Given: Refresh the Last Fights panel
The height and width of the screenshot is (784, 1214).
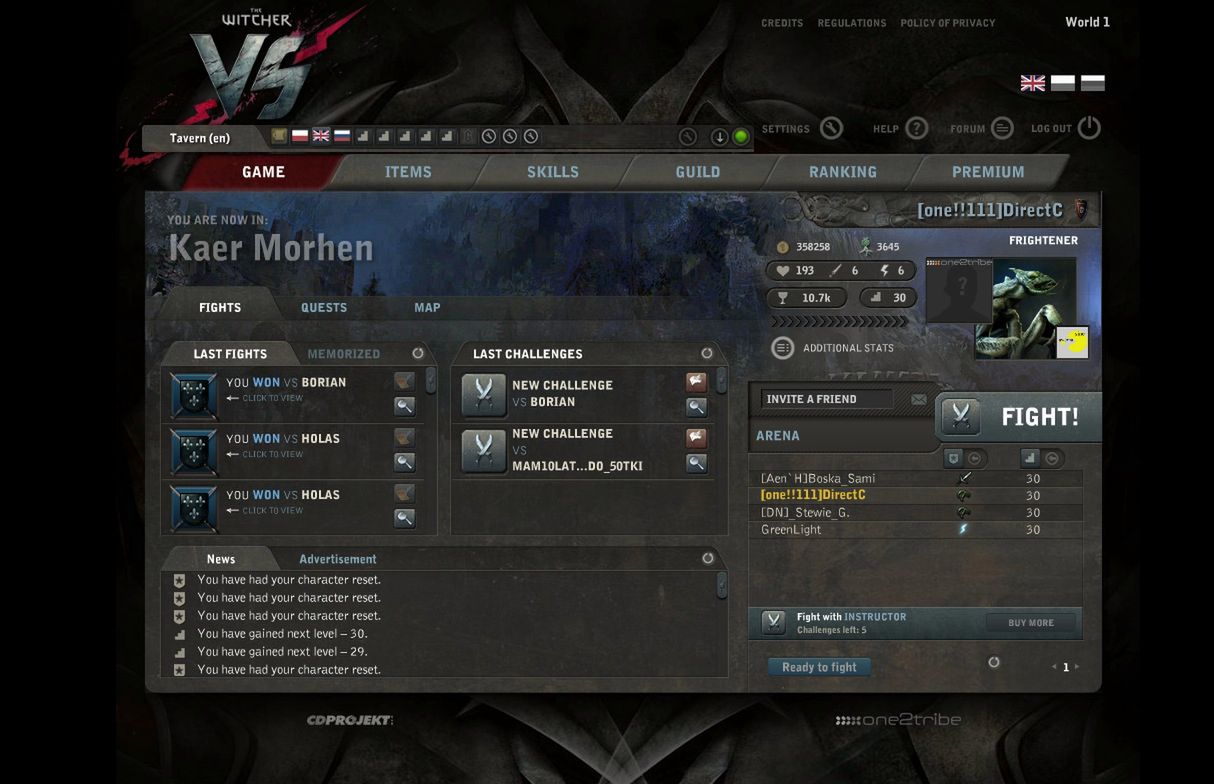Looking at the screenshot, I should 418,353.
